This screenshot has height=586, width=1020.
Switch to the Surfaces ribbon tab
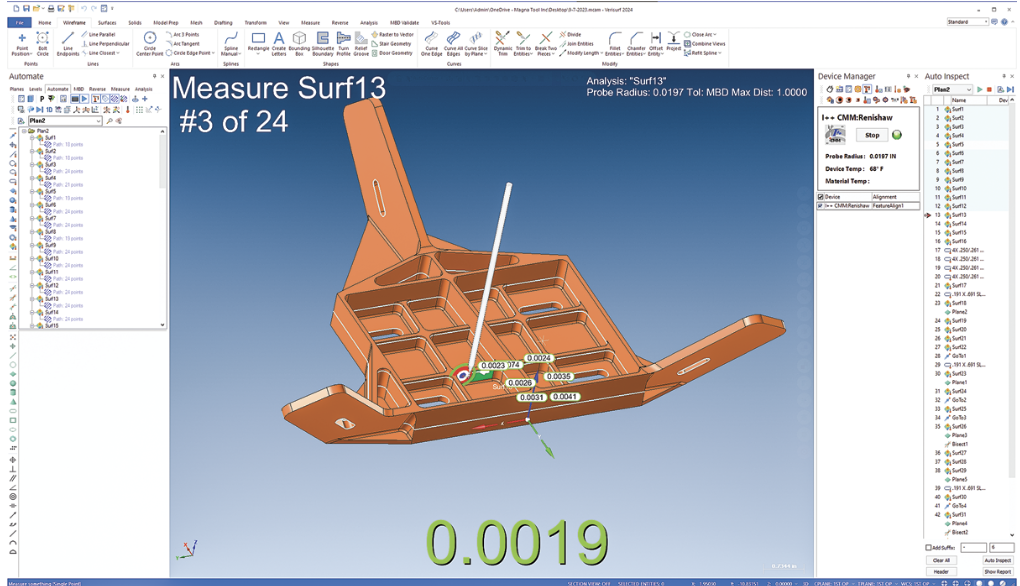tap(107, 21)
